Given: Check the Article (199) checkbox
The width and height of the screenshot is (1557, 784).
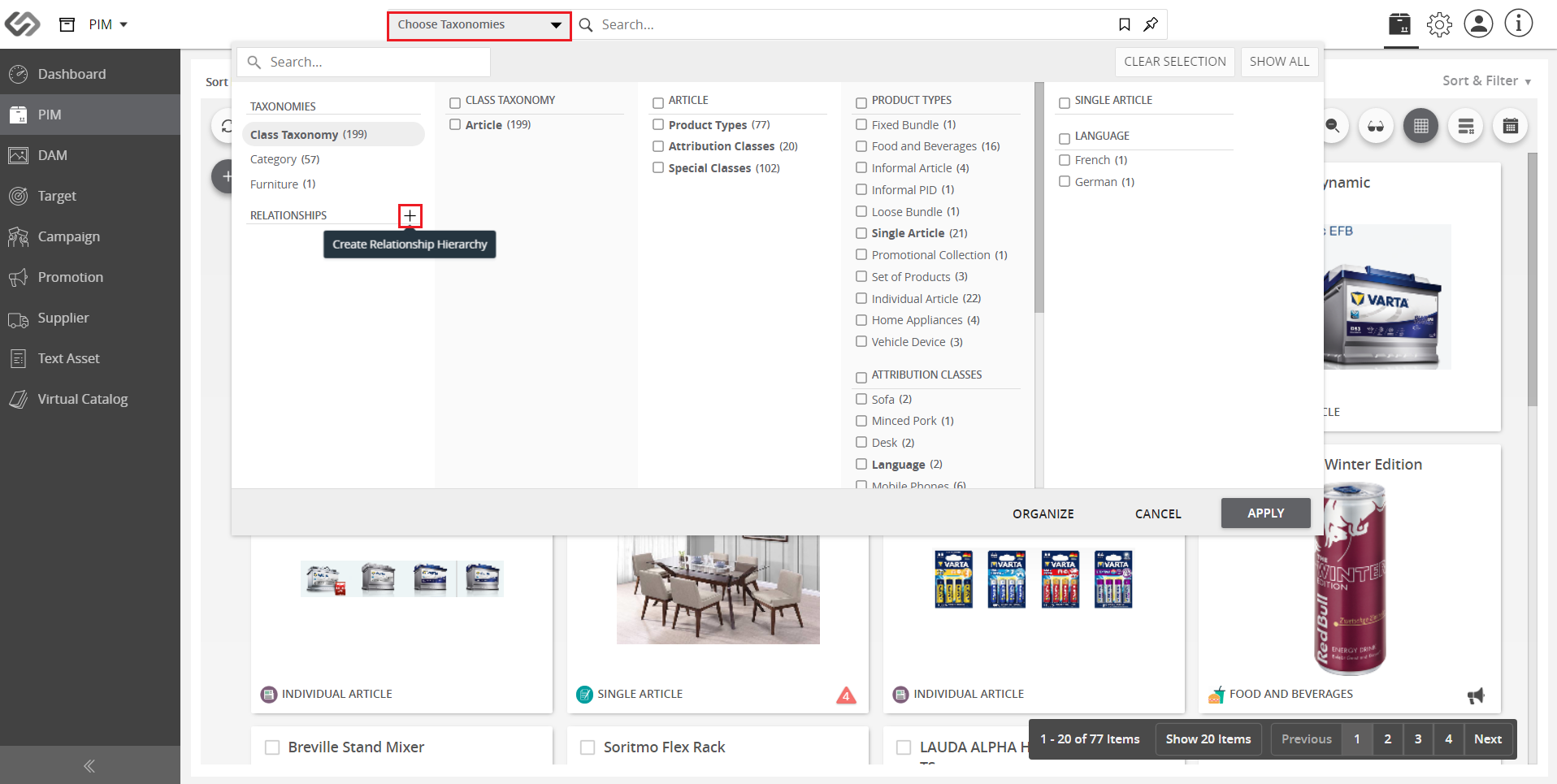Looking at the screenshot, I should click(455, 124).
